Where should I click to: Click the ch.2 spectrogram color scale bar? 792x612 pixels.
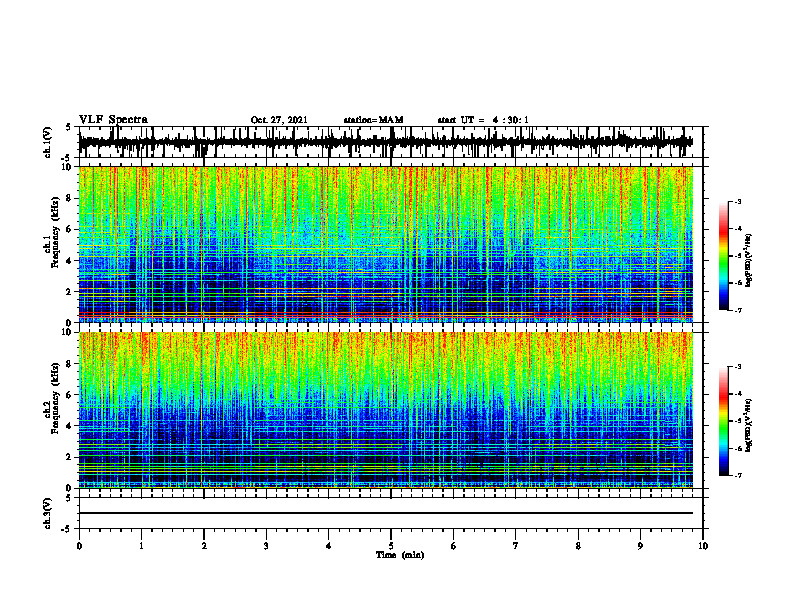click(723, 421)
